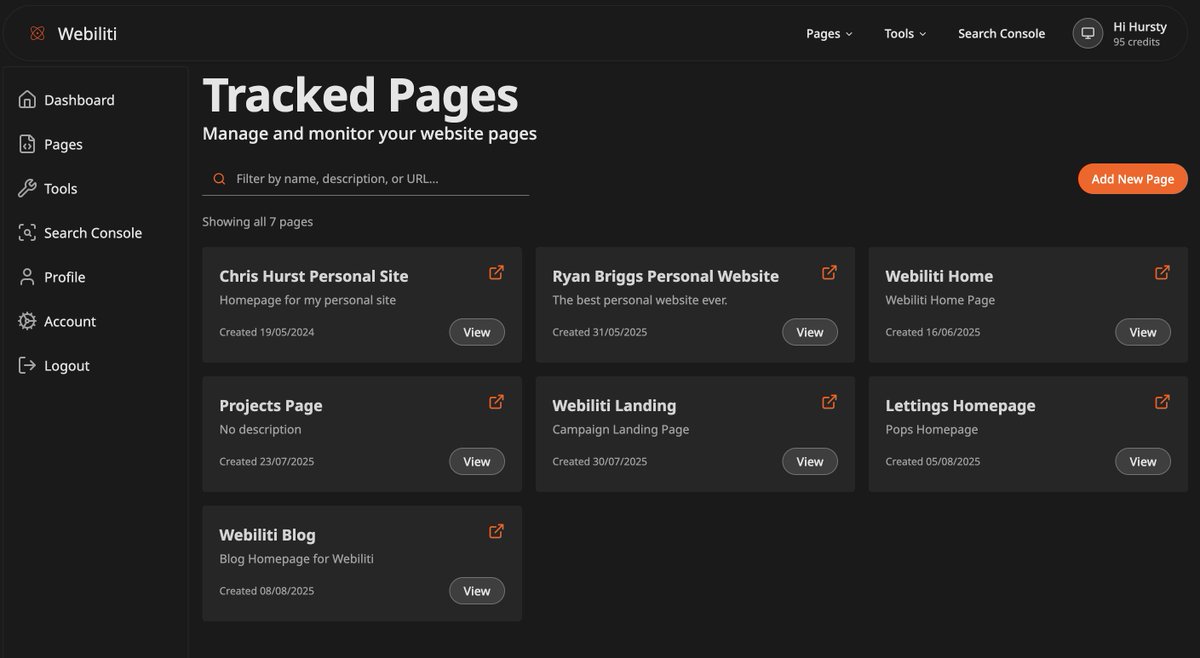1200x658 pixels.
Task: Click the Hi Hursty user greeting
Action: pyautogui.click(x=1140, y=27)
